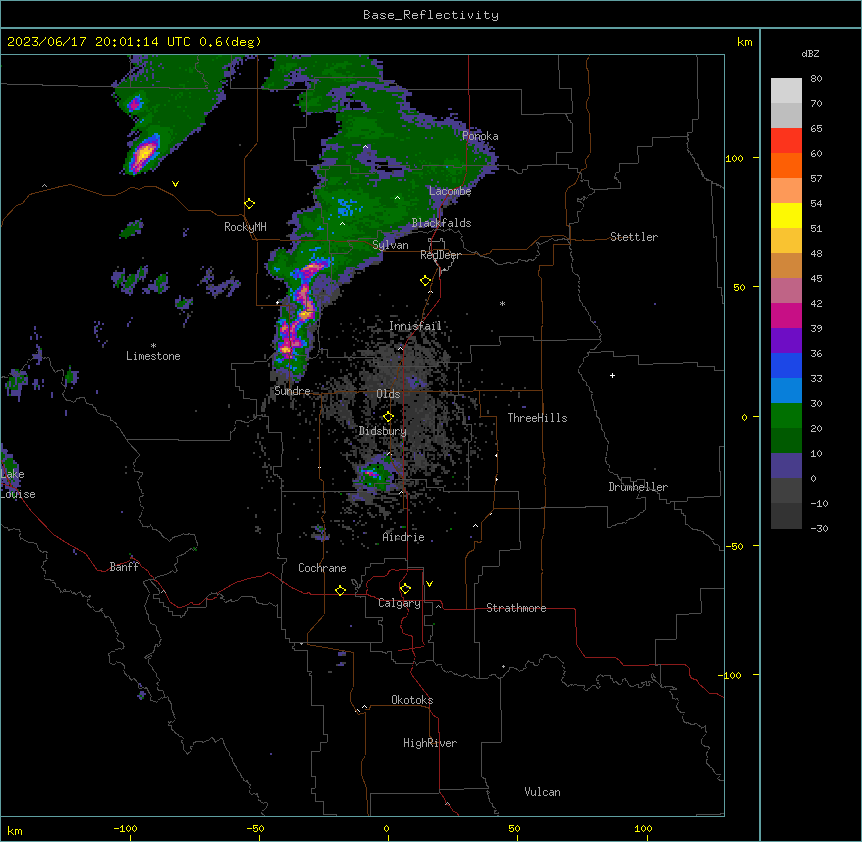Select the red 60-65 dBZ legend swatch
The width and height of the screenshot is (862, 842).
click(x=786, y=141)
